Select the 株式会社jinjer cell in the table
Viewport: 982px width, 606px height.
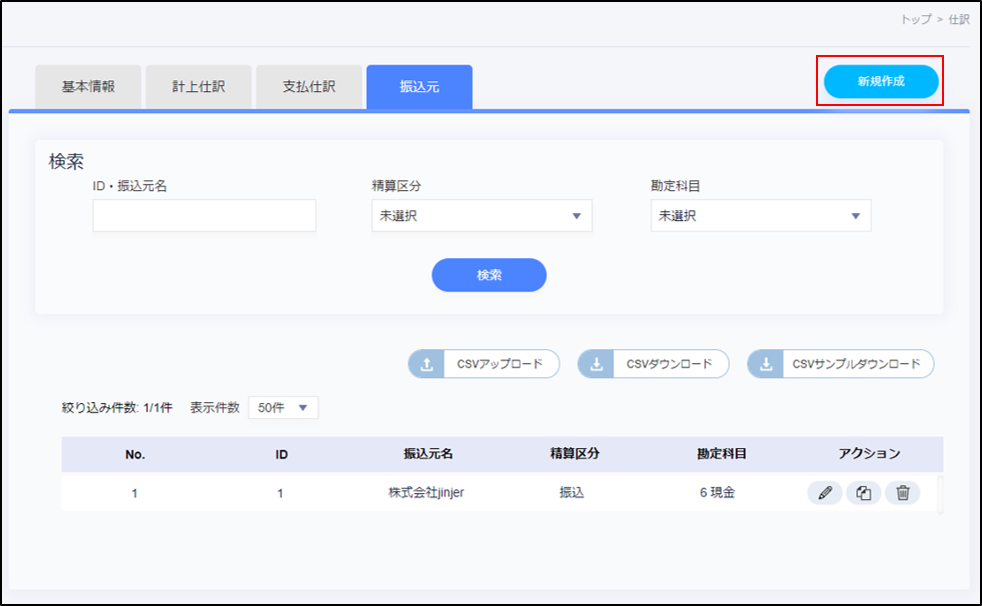point(426,493)
